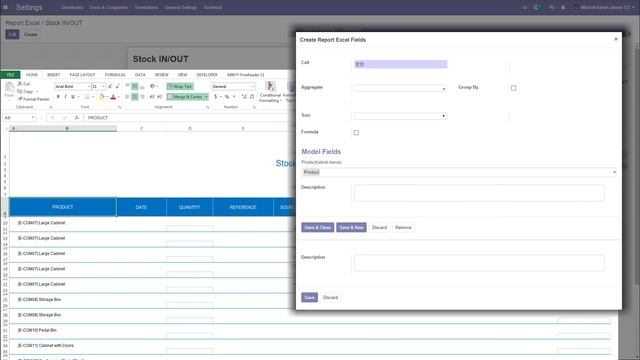Open the Merge & Center dropdown
Screen dimensions: 640x360
point(206,97)
